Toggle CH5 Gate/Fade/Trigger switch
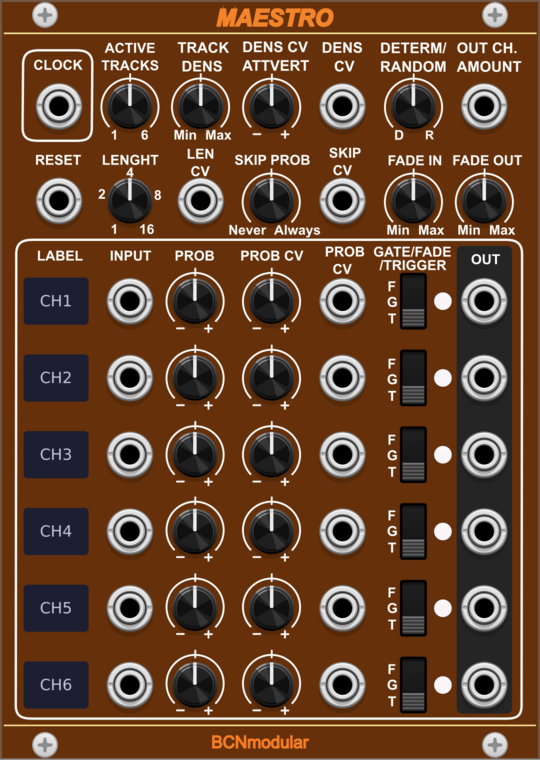This screenshot has width=540, height=760. 413,608
